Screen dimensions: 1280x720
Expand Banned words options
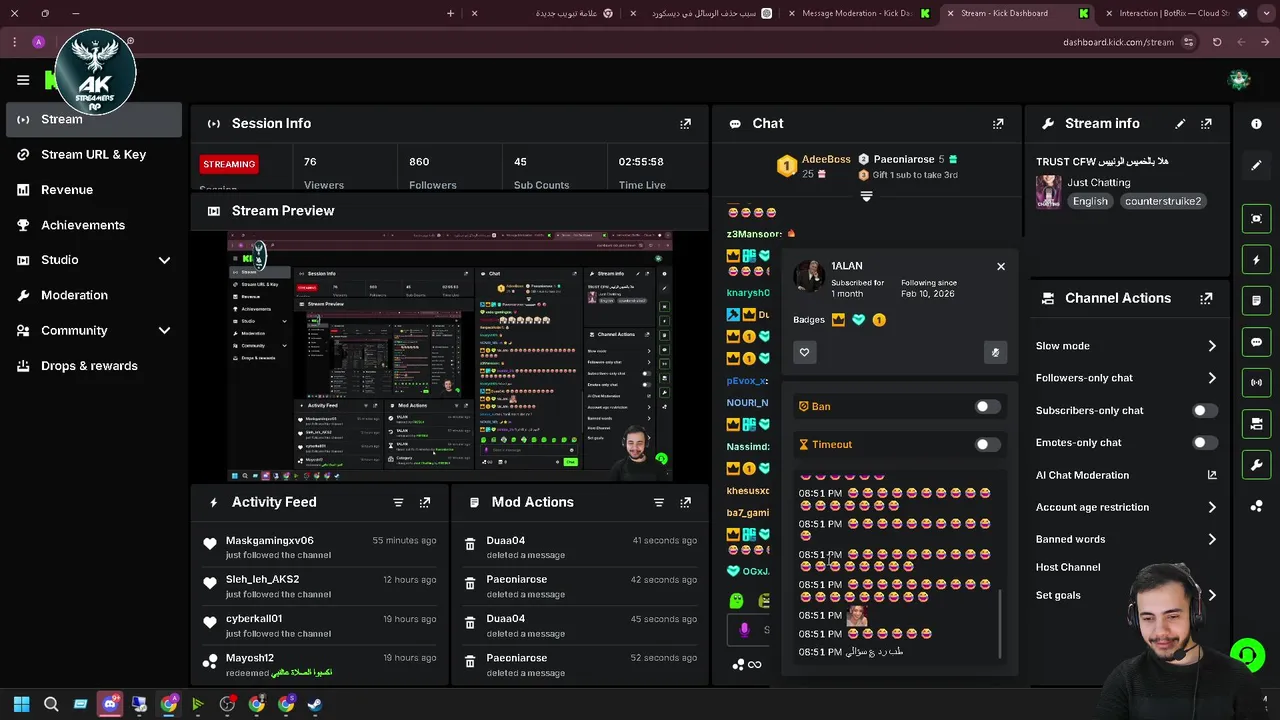pos(1212,540)
